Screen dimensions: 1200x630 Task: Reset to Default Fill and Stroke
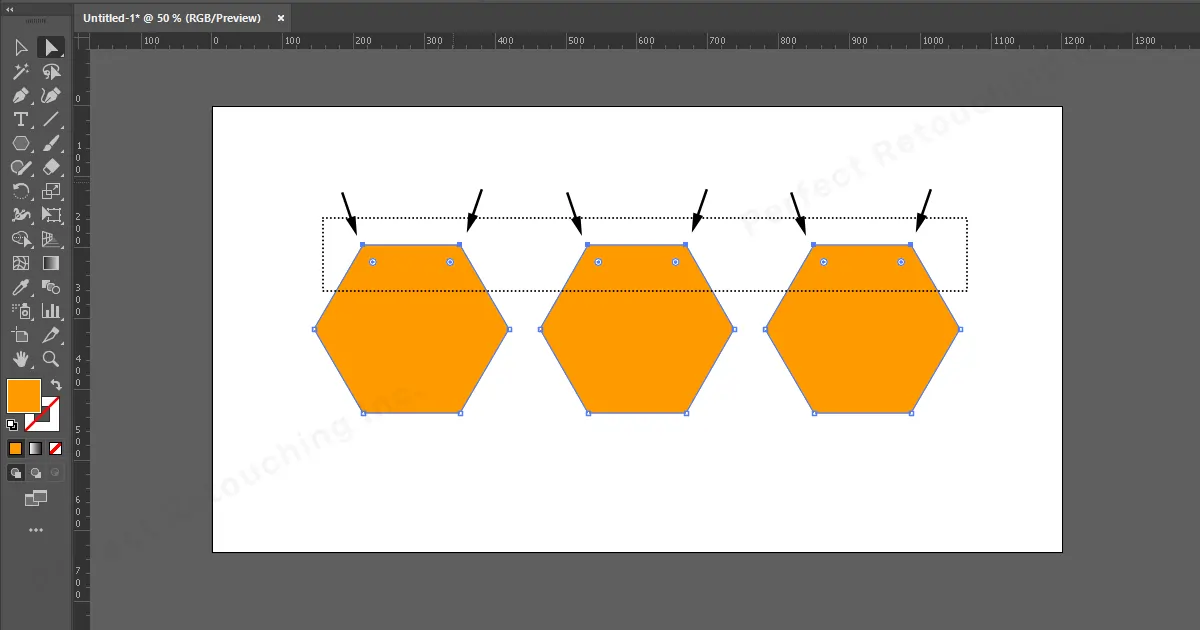pos(11,424)
